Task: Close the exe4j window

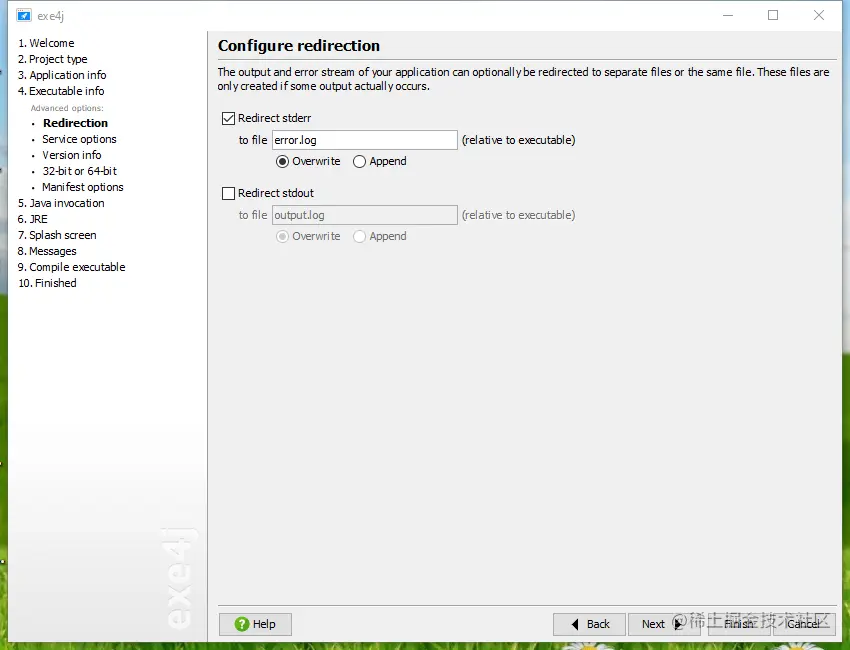Action: tap(819, 15)
